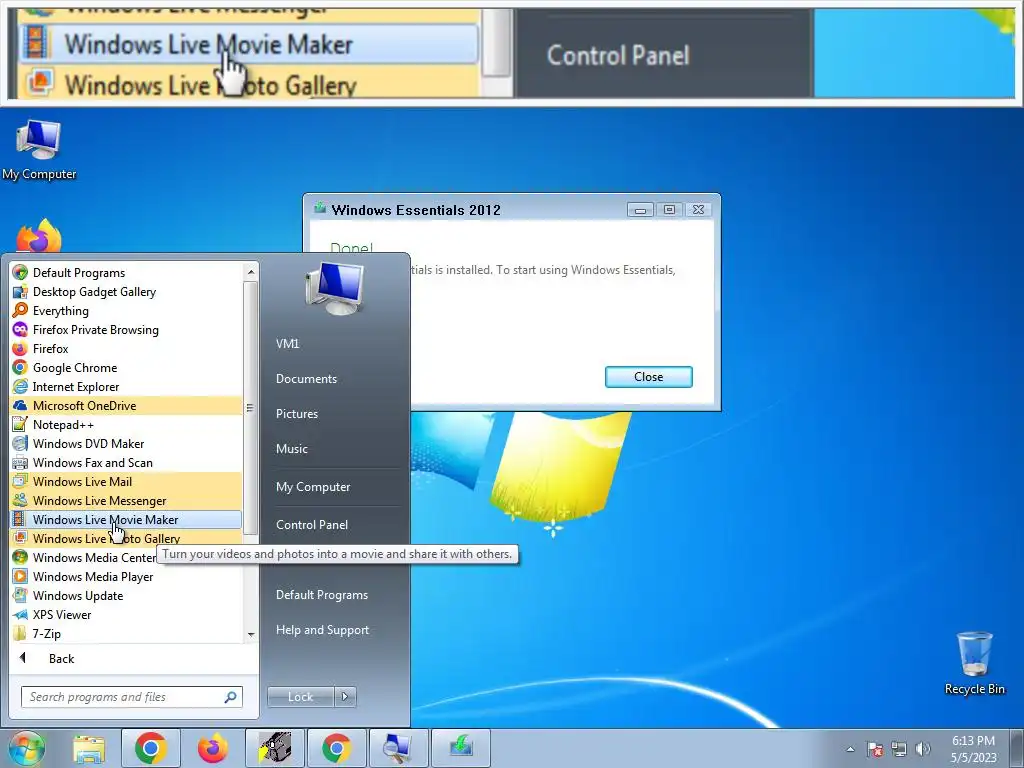Show hidden system tray icons
The height and width of the screenshot is (768, 1024).
[x=850, y=749]
